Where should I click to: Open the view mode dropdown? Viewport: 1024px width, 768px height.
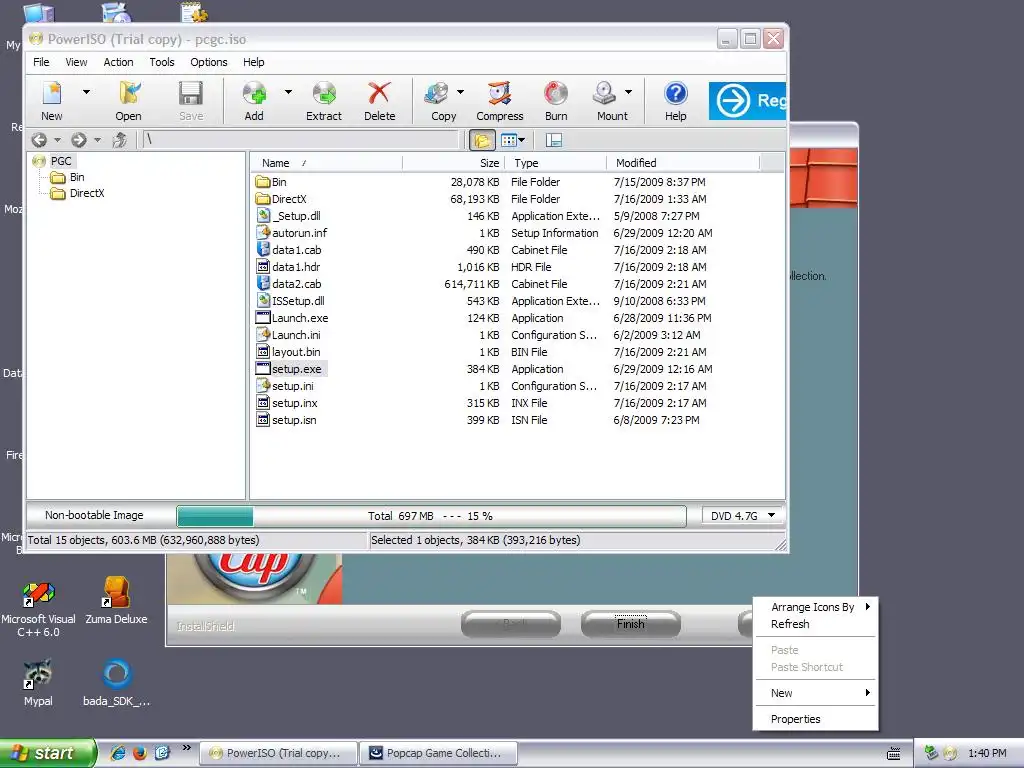click(513, 140)
